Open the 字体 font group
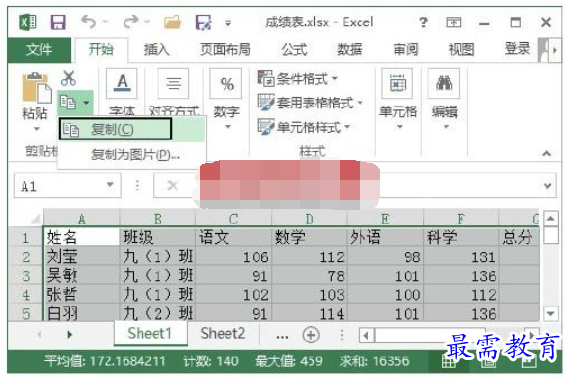Viewport: 568px width, 378px height. [122, 92]
